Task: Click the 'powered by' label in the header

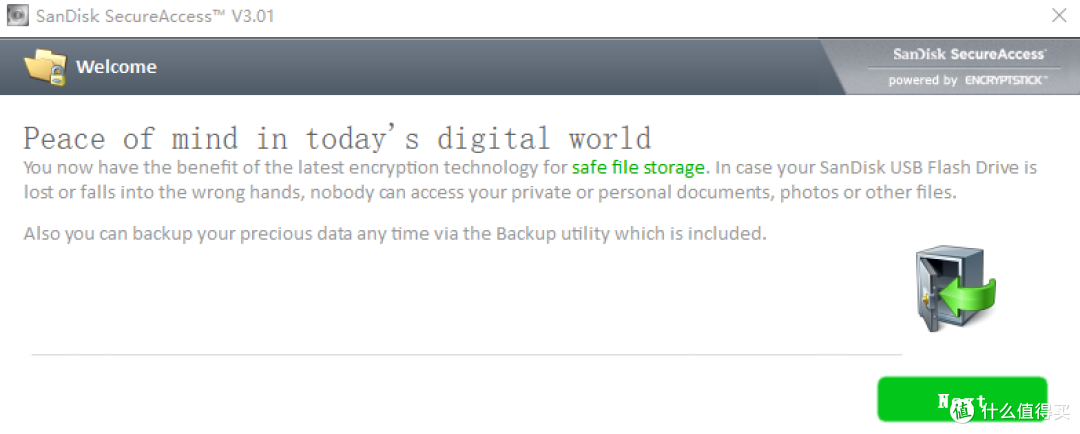Action: pyautogui.click(x=923, y=81)
